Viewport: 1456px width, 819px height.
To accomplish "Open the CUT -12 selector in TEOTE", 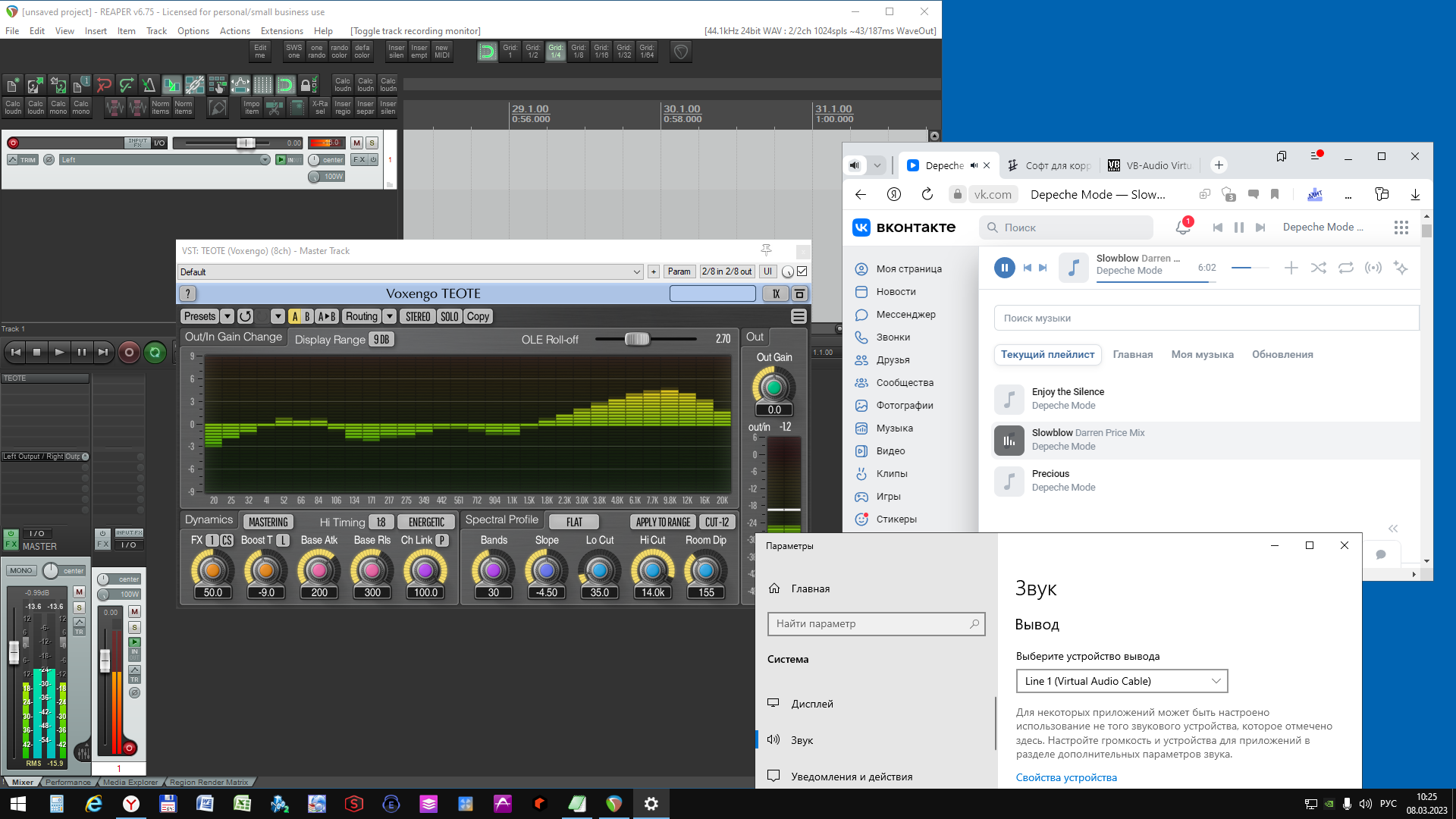I will (717, 522).
